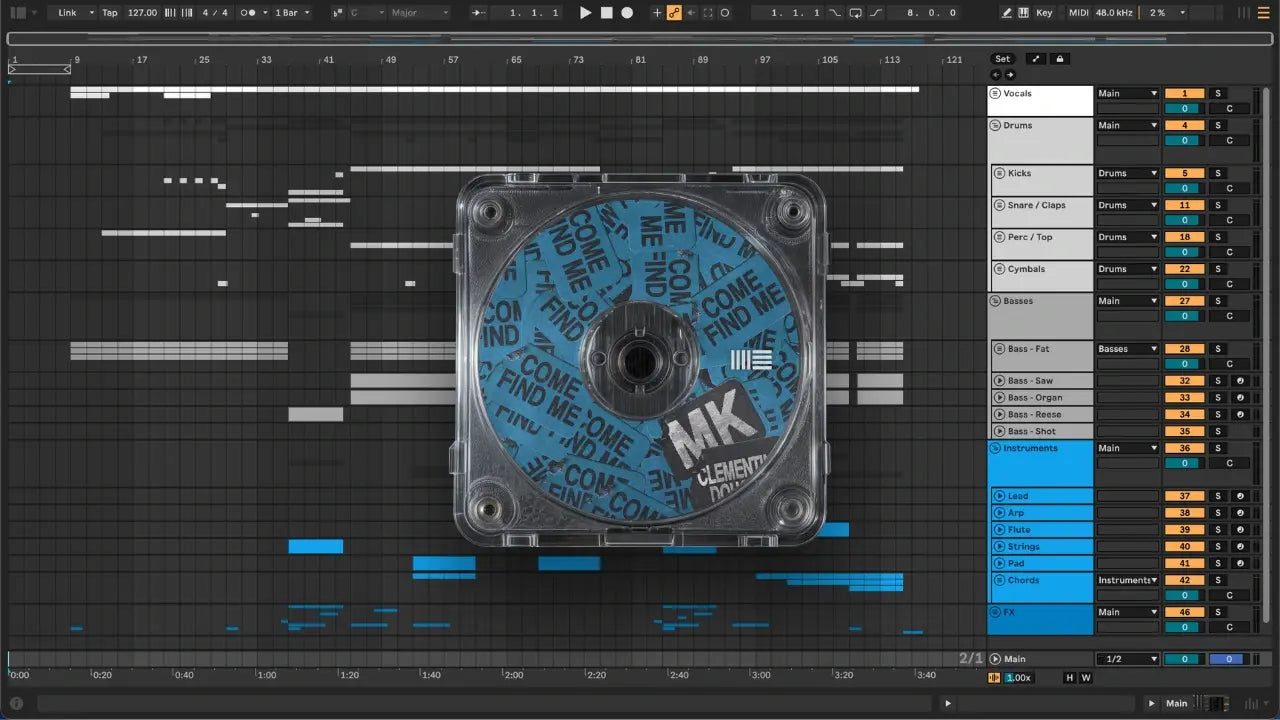Jump to previous locator arrow
The image size is (1280, 720).
coord(996,75)
